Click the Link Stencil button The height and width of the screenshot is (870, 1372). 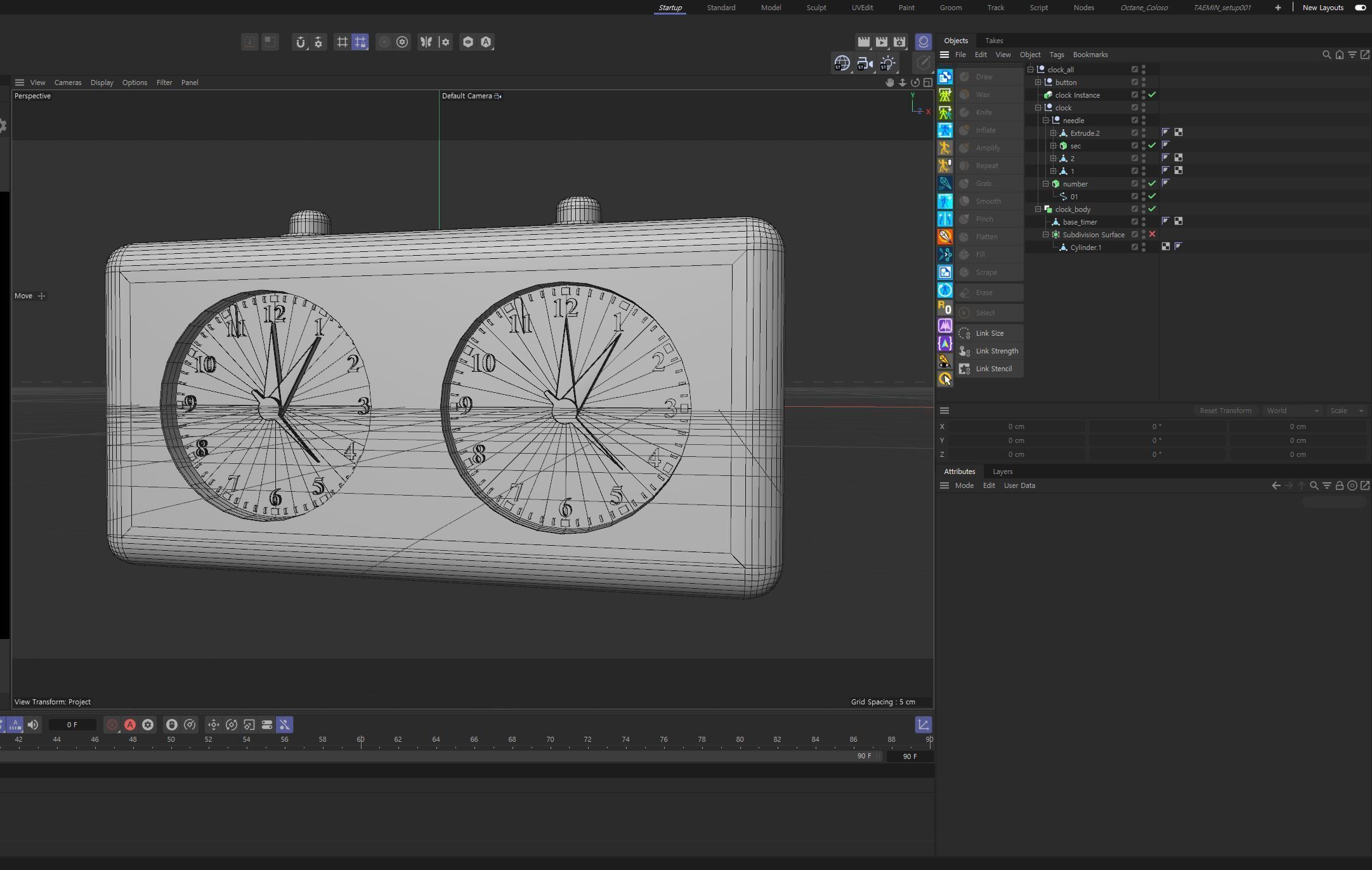994,369
